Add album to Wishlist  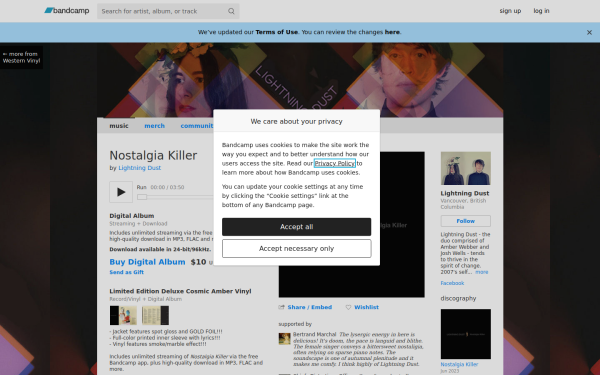pos(366,307)
